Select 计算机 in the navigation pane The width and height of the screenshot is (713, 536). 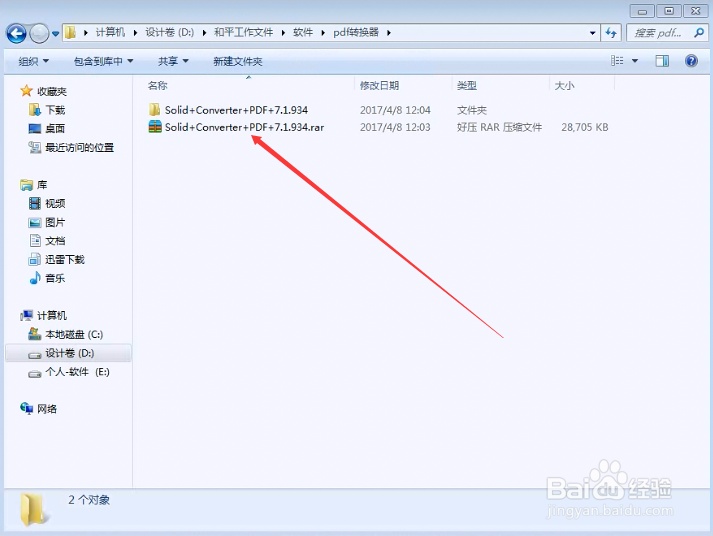(52, 316)
